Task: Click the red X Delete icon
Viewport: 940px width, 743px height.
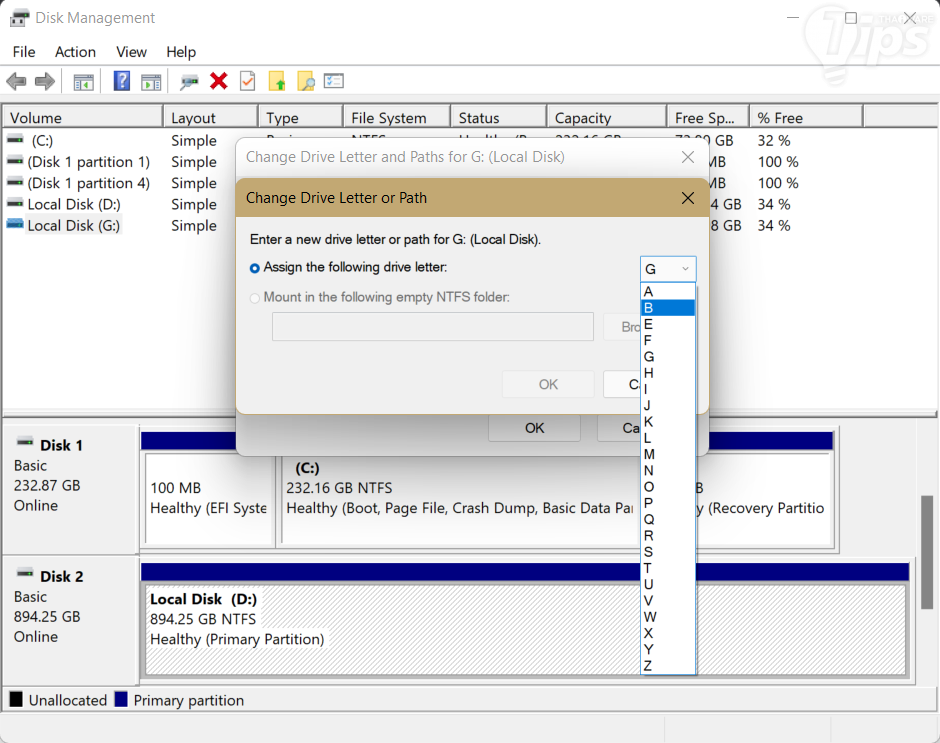Action: click(219, 80)
